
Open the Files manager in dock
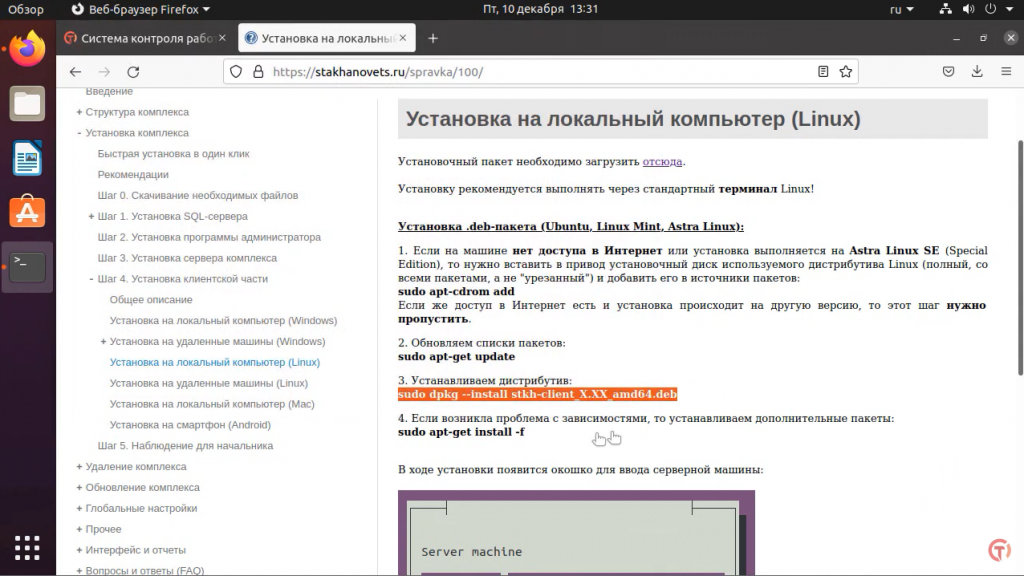point(27,103)
